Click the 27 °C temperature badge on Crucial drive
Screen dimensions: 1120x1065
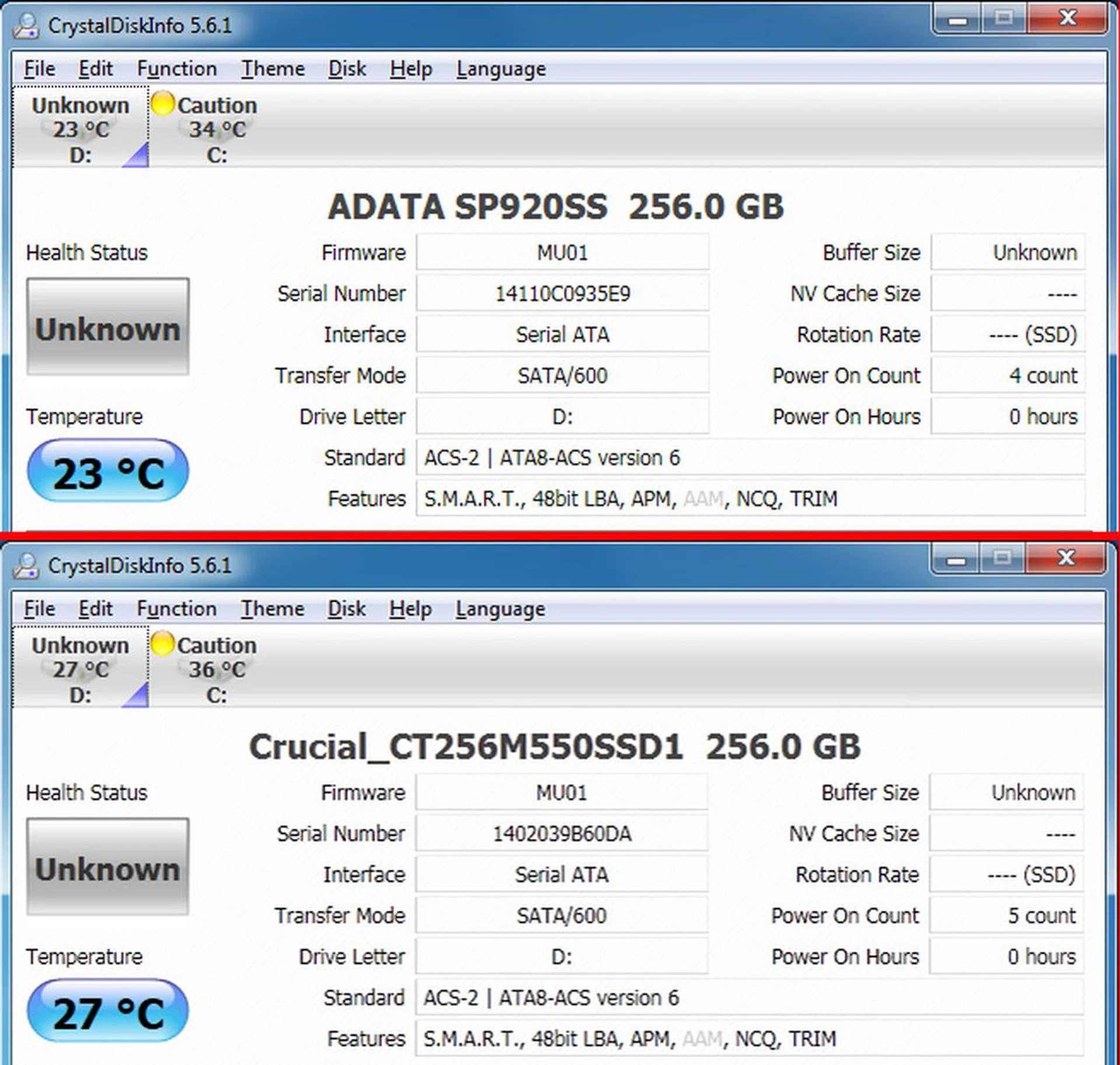[108, 1010]
